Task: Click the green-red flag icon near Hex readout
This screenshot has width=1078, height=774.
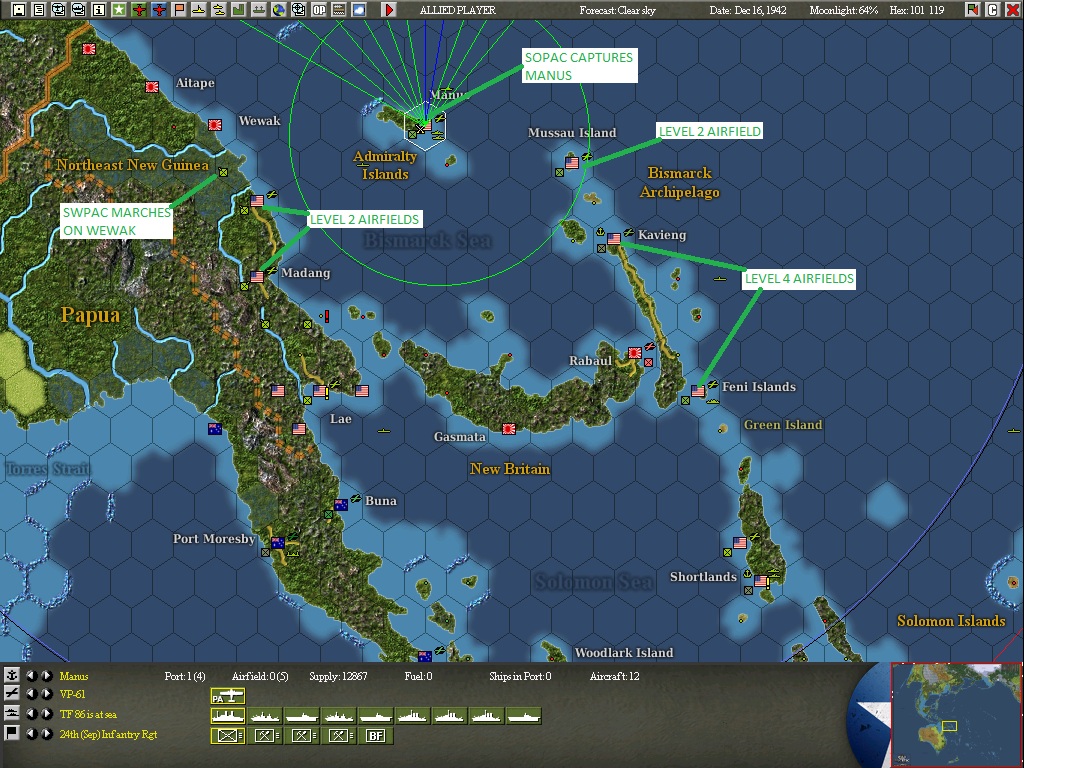Action: pos(972,10)
